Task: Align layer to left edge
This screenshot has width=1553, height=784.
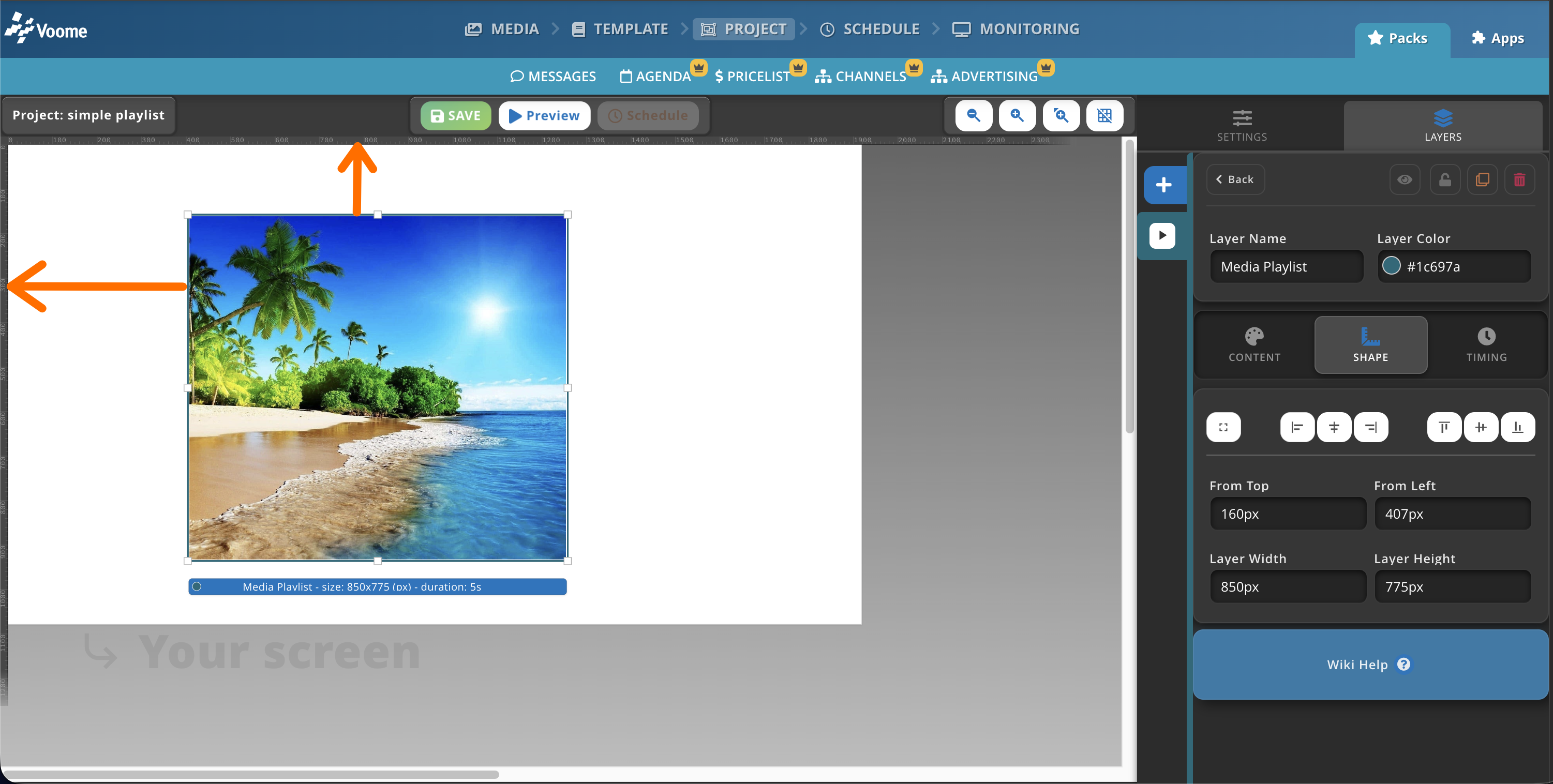Action: pos(1297,427)
